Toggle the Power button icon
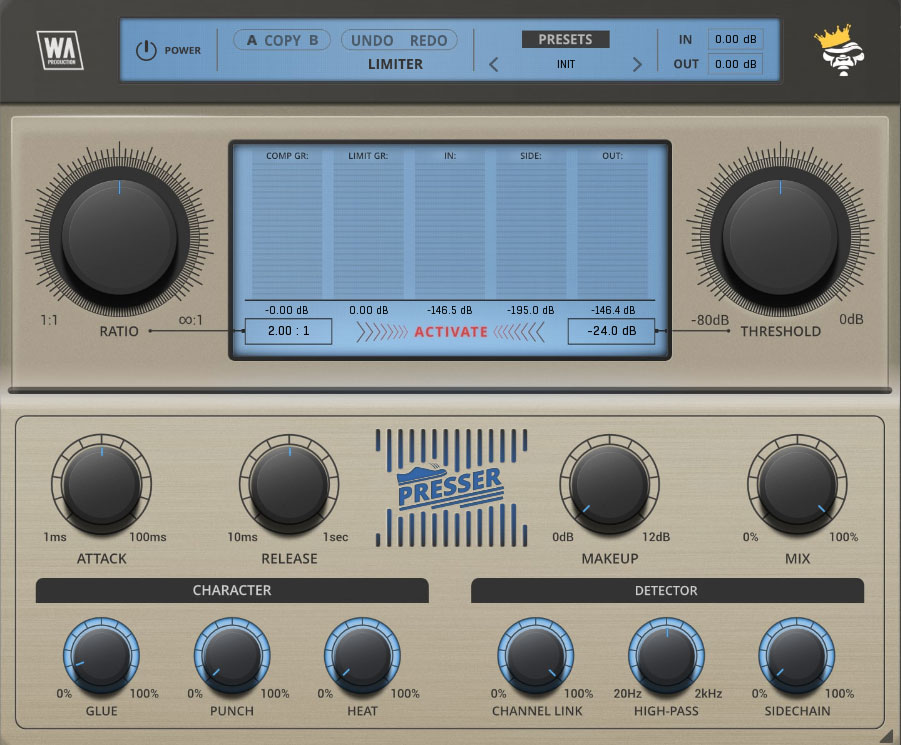This screenshot has width=901, height=745. click(146, 51)
